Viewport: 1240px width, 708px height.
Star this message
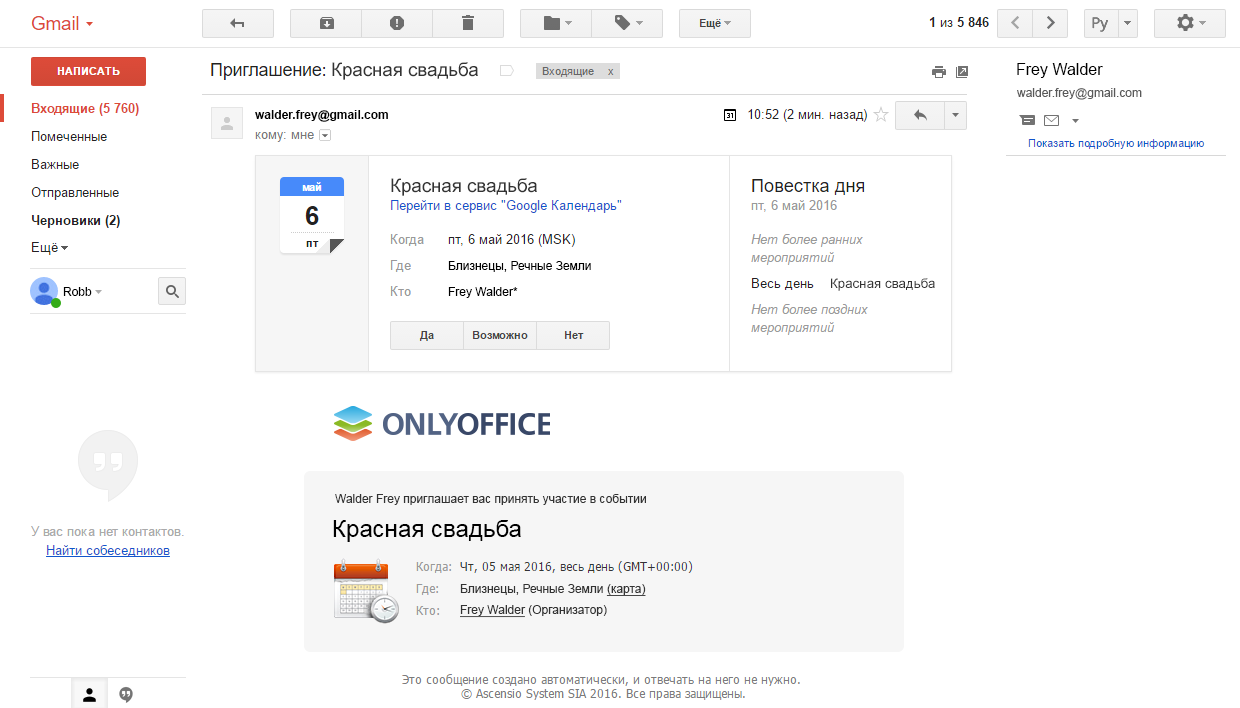click(x=881, y=115)
